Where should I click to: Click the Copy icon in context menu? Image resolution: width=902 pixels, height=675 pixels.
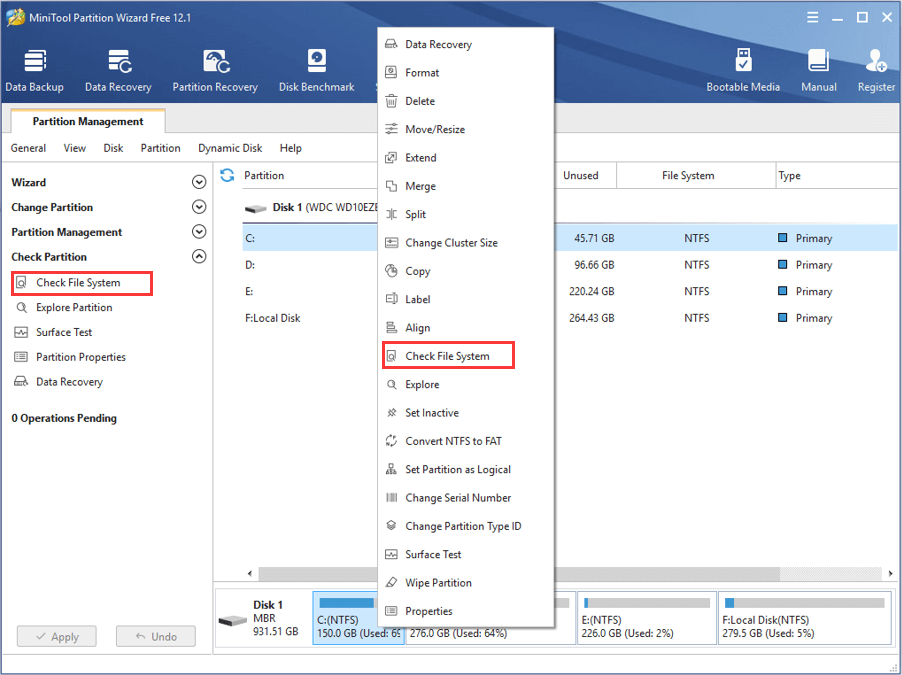tap(391, 270)
